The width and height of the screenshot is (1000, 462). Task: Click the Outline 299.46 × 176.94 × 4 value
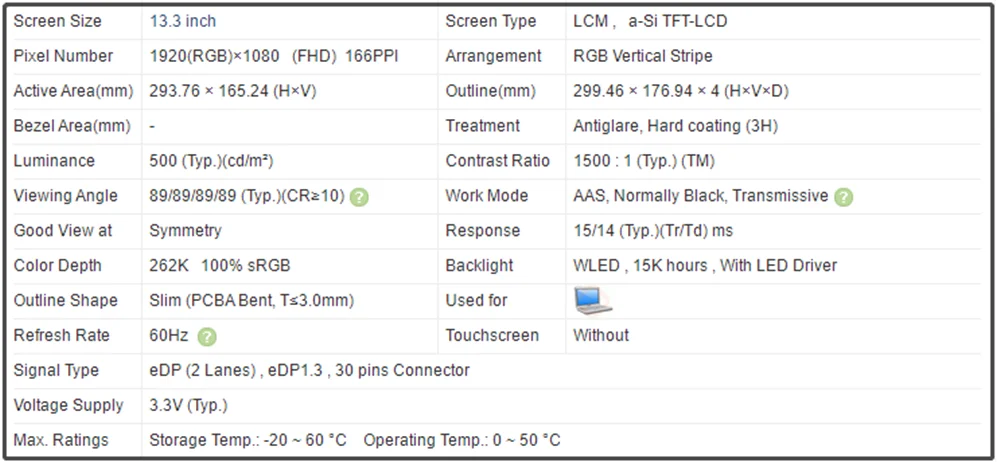point(680,91)
